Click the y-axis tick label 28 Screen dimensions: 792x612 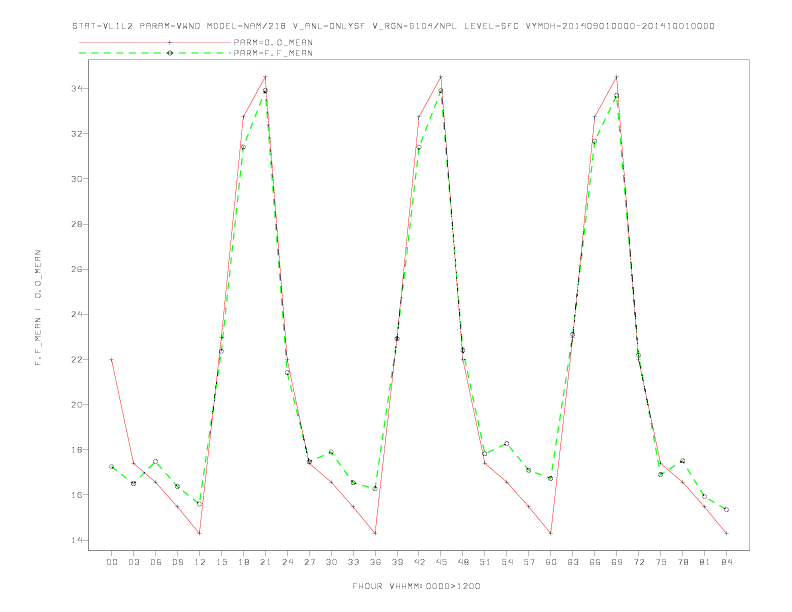[x=77, y=224]
